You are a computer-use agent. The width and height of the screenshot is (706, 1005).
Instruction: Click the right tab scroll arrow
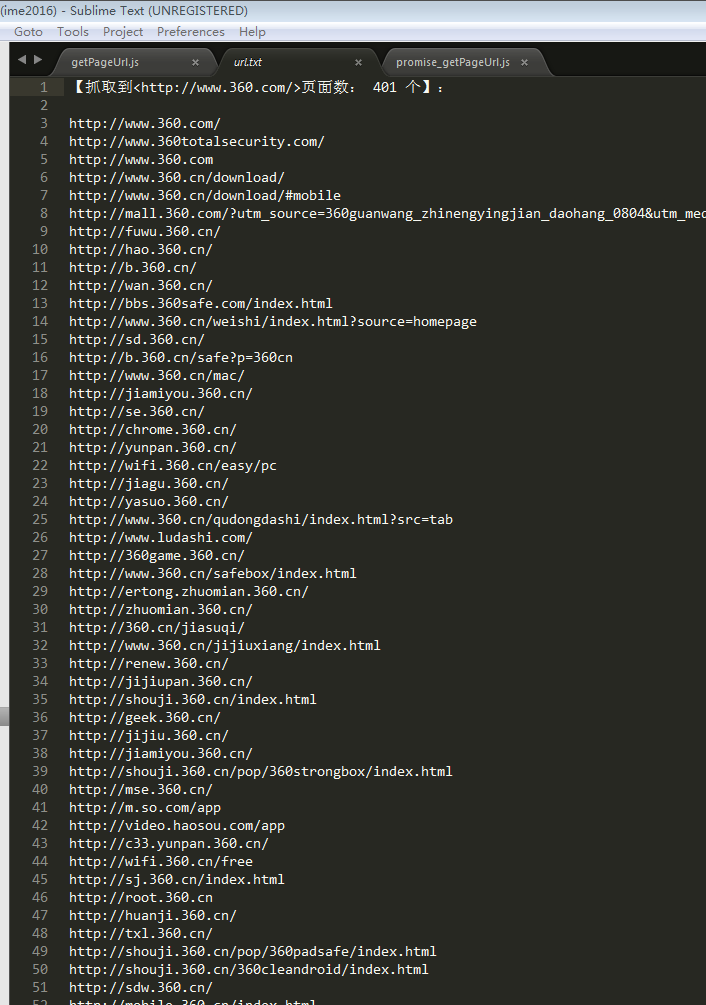click(x=38, y=60)
